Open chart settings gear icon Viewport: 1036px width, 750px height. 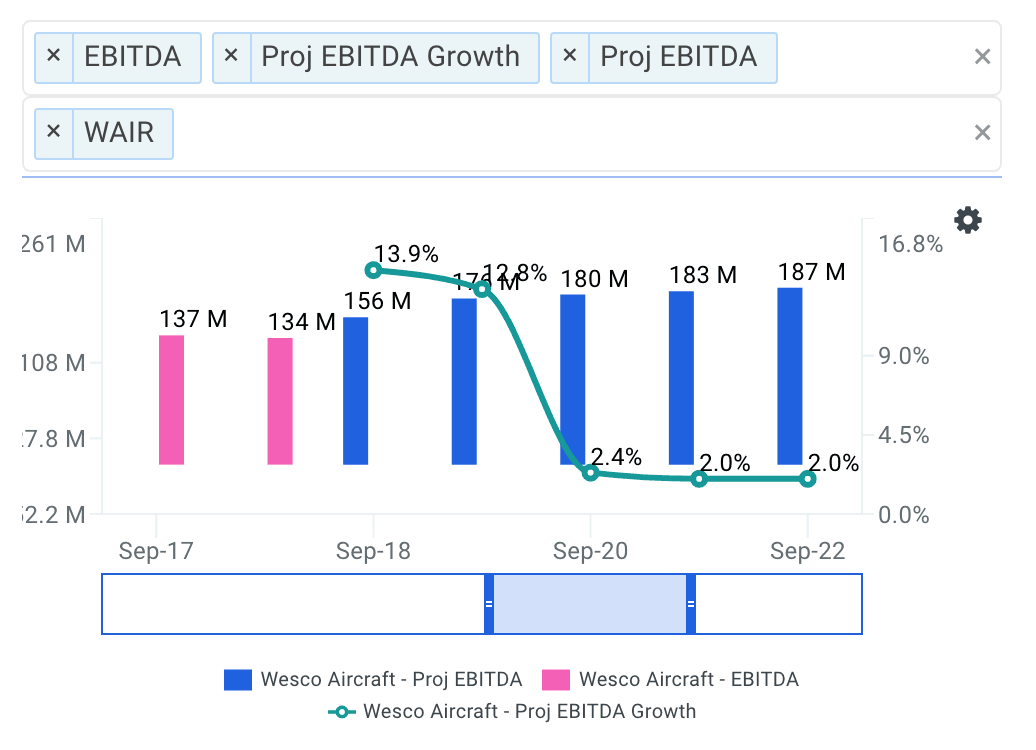click(x=967, y=220)
